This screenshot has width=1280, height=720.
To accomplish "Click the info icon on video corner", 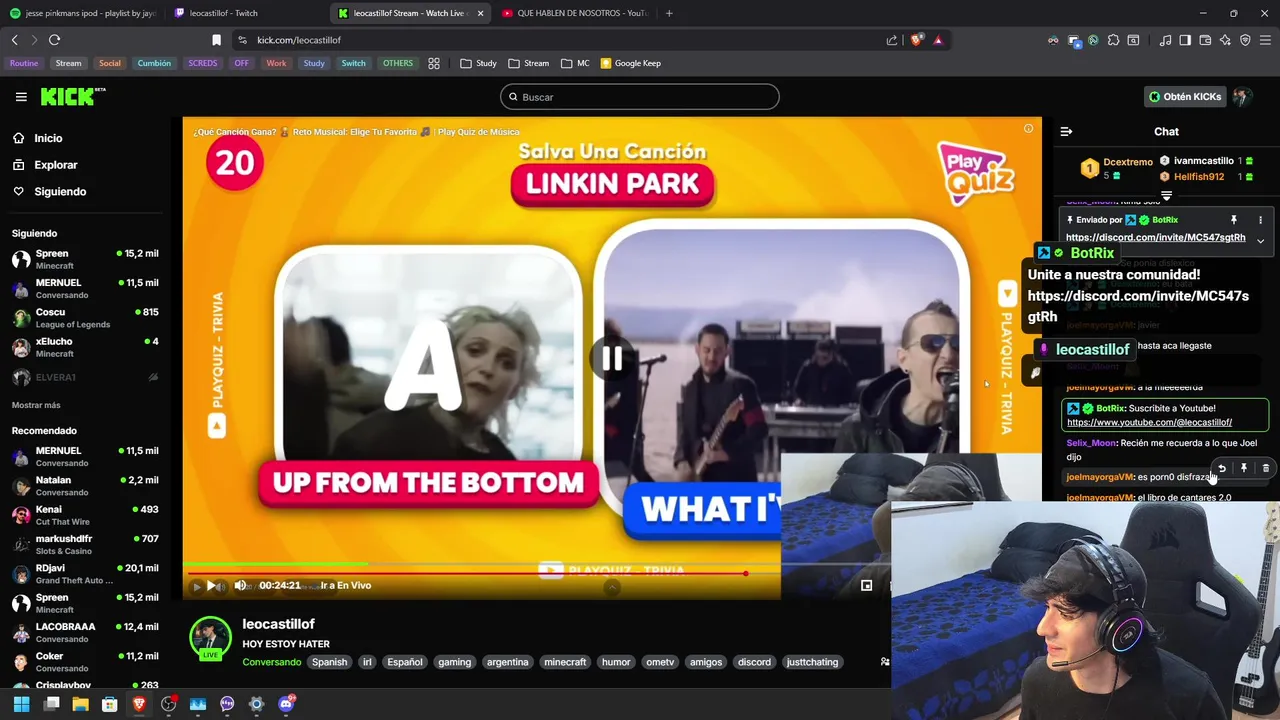I will coord(1028,129).
